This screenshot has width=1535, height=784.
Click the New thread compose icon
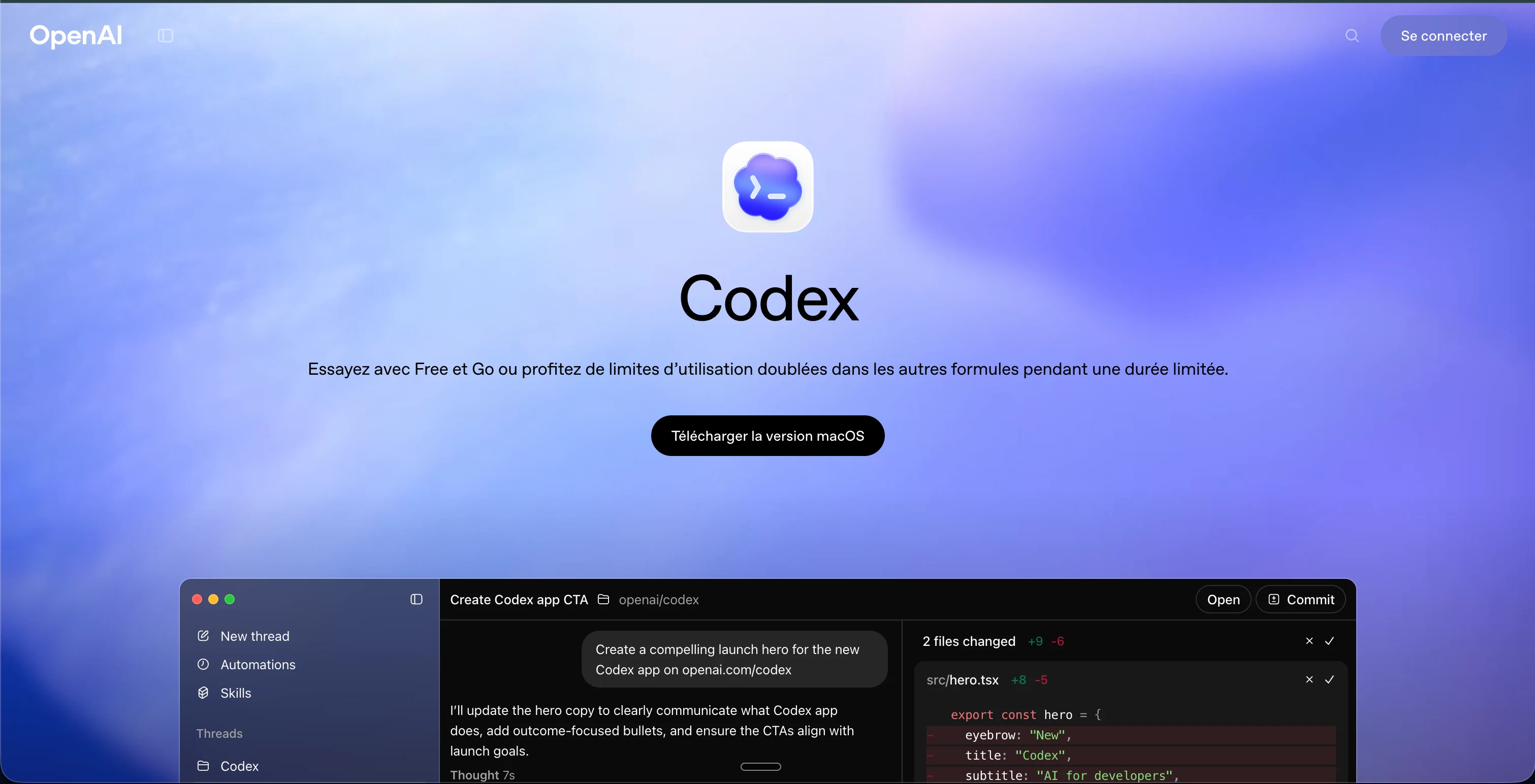(203, 636)
